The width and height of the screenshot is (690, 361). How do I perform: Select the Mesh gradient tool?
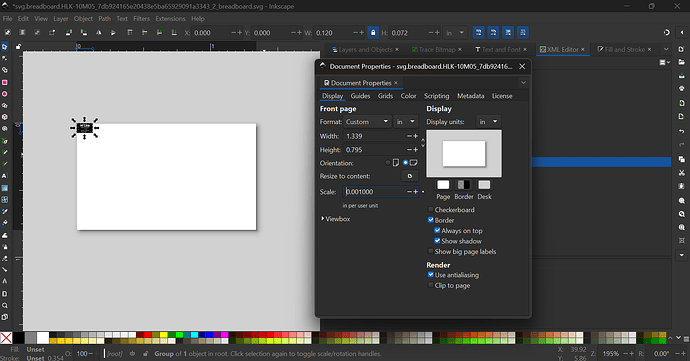point(5,199)
